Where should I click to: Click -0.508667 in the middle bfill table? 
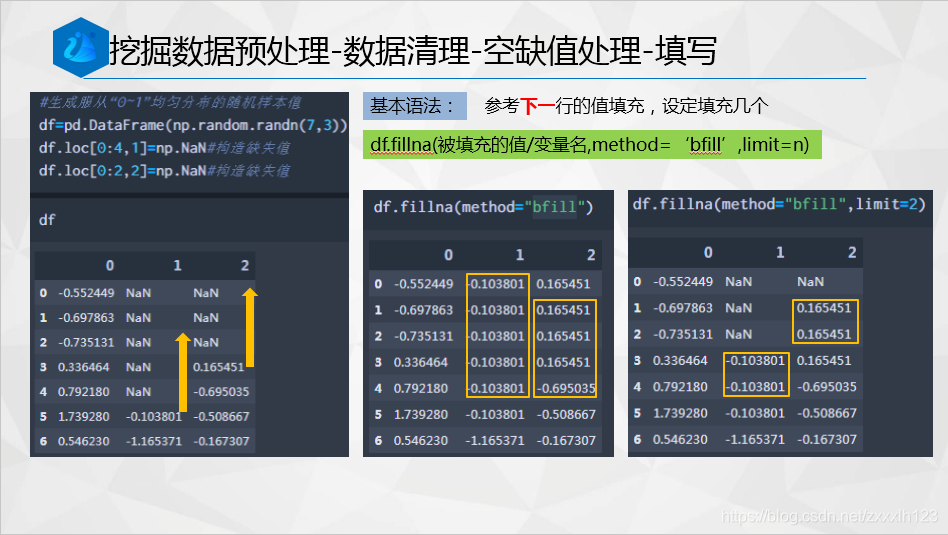pyautogui.click(x=566, y=415)
